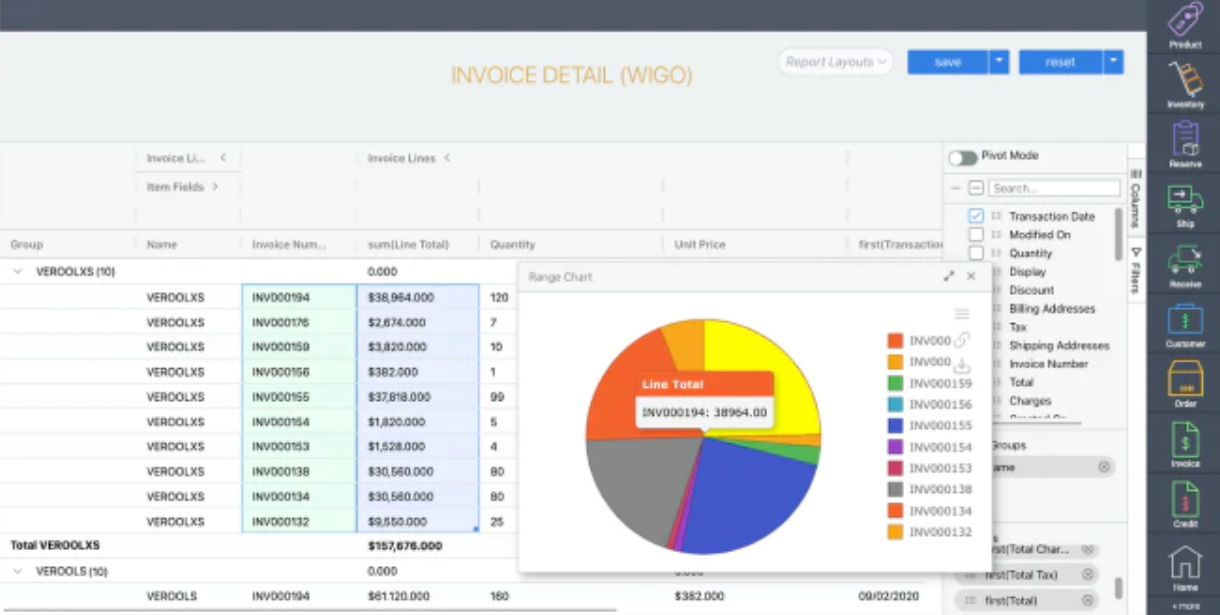
Task: Open the Product module in sidebar
Action: 1185,26
